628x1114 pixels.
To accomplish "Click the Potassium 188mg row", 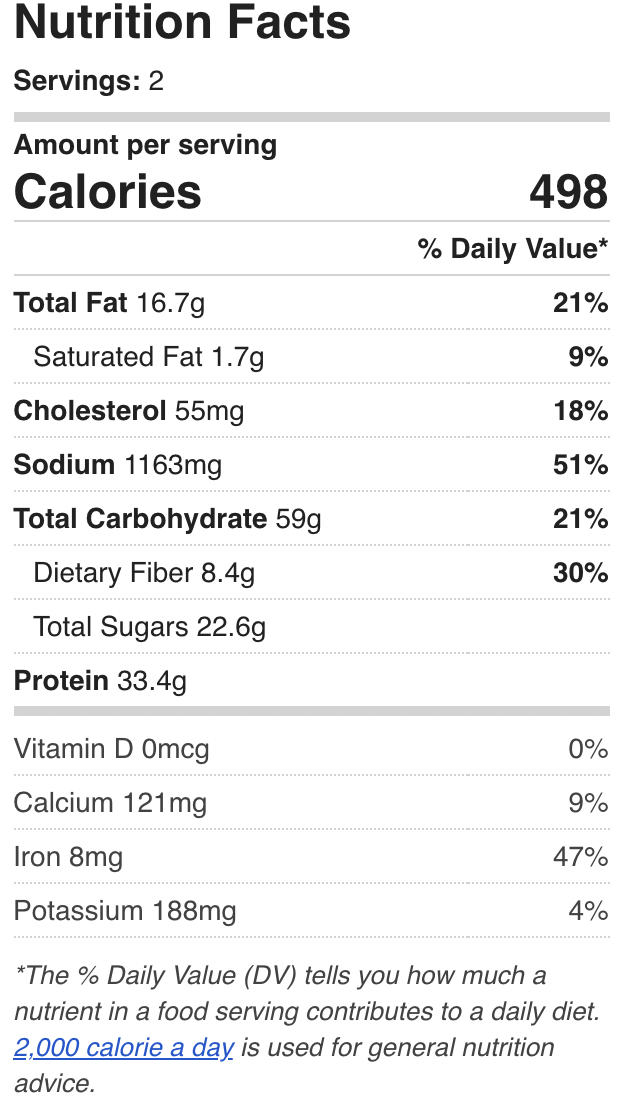I will click(x=311, y=911).
